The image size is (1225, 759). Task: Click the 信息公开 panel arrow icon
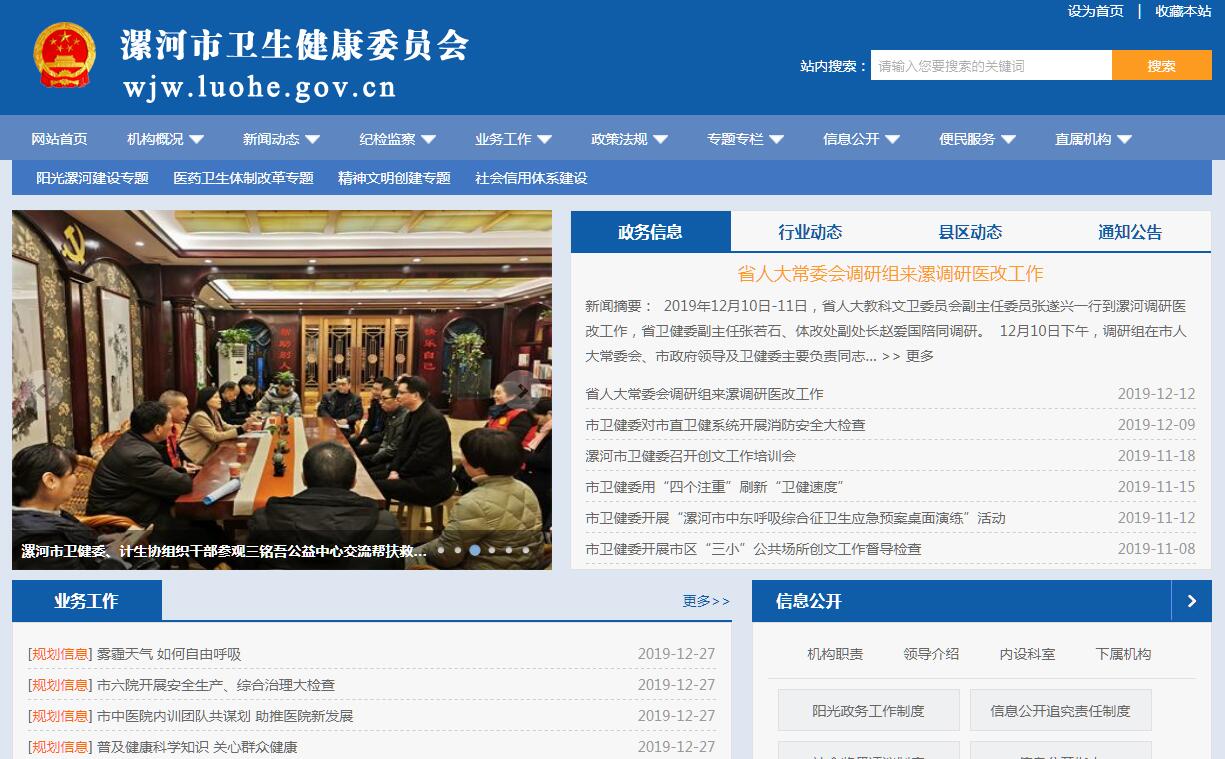pyautogui.click(x=1191, y=601)
